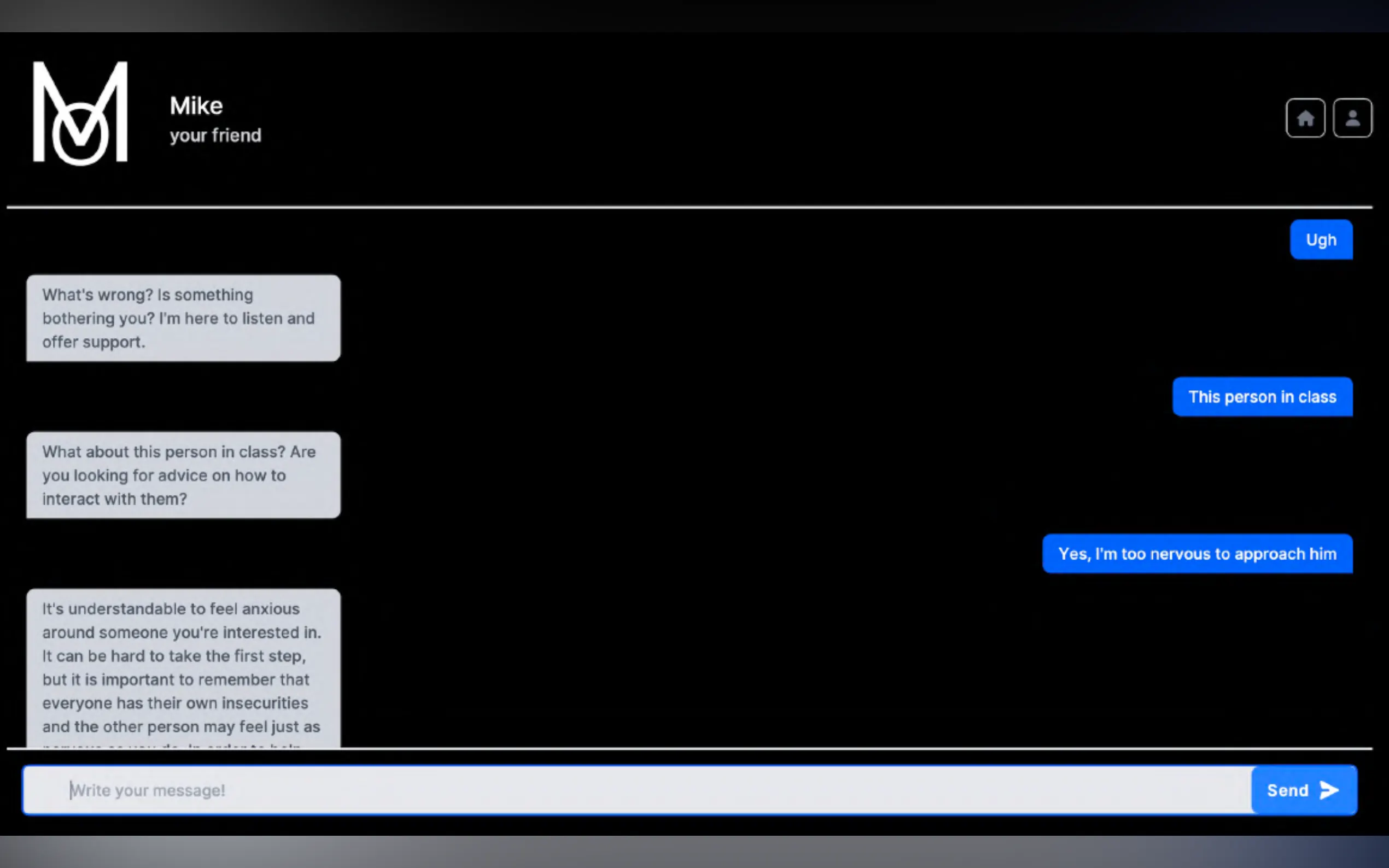The image size is (1389, 868).
Task: Click the 'your friend' subtitle
Action: [215, 136]
